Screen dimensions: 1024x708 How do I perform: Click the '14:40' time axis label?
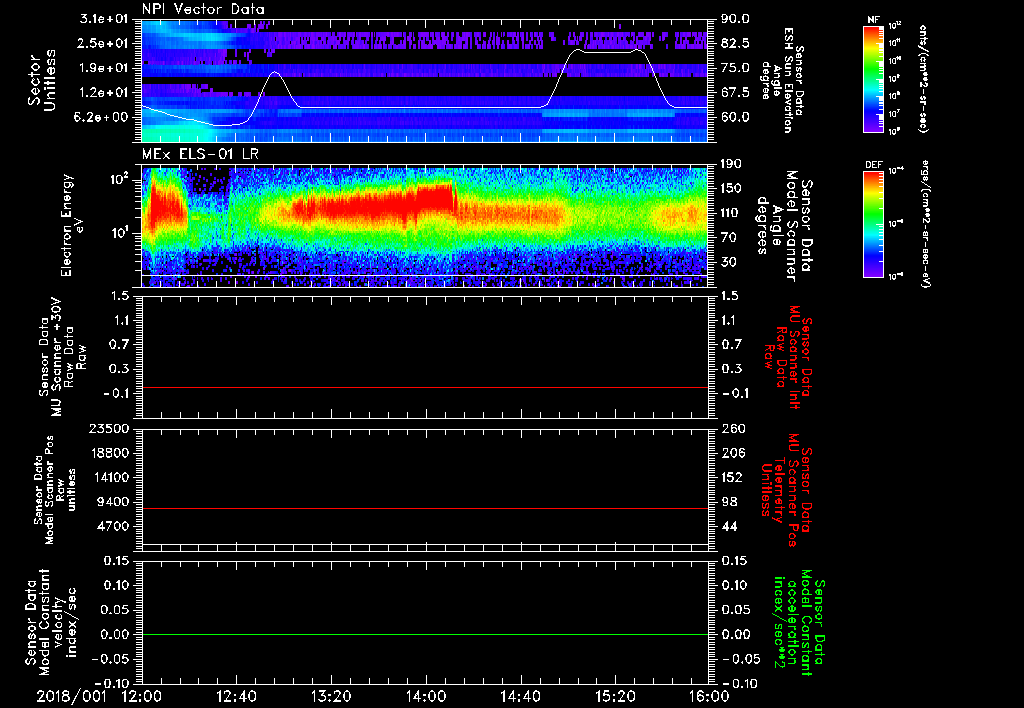click(520, 696)
